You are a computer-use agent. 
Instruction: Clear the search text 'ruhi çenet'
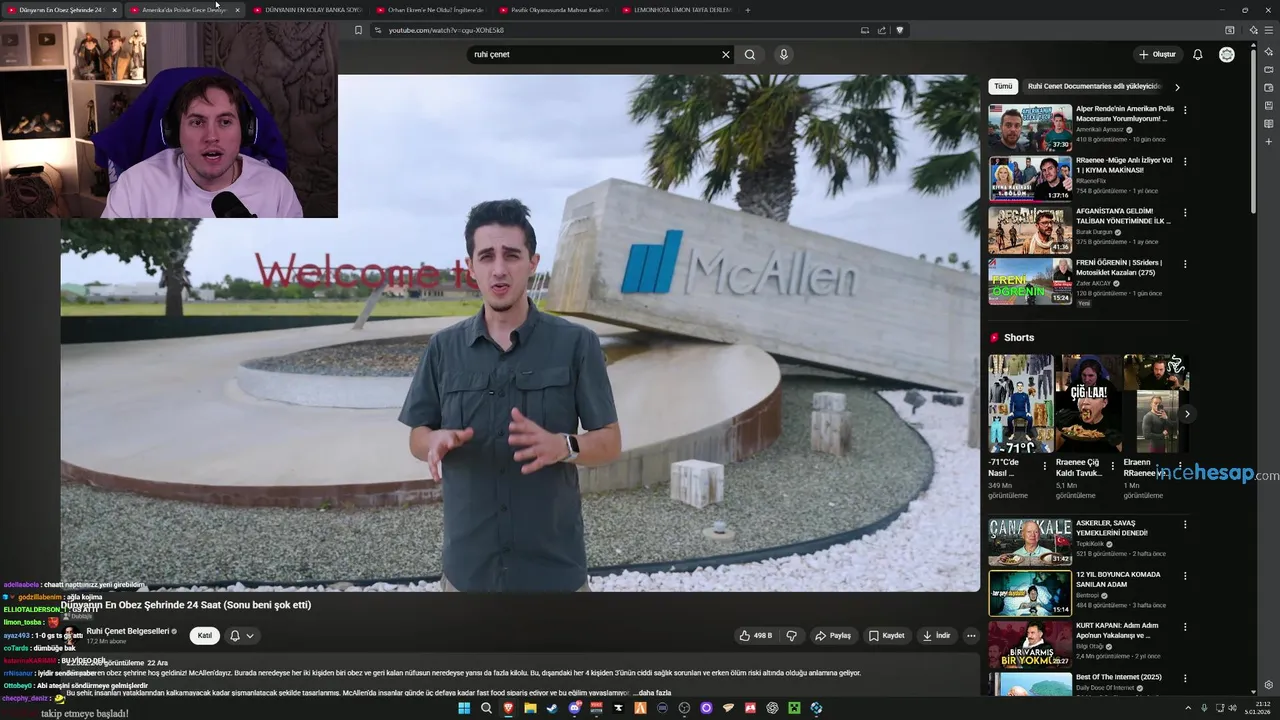(726, 54)
